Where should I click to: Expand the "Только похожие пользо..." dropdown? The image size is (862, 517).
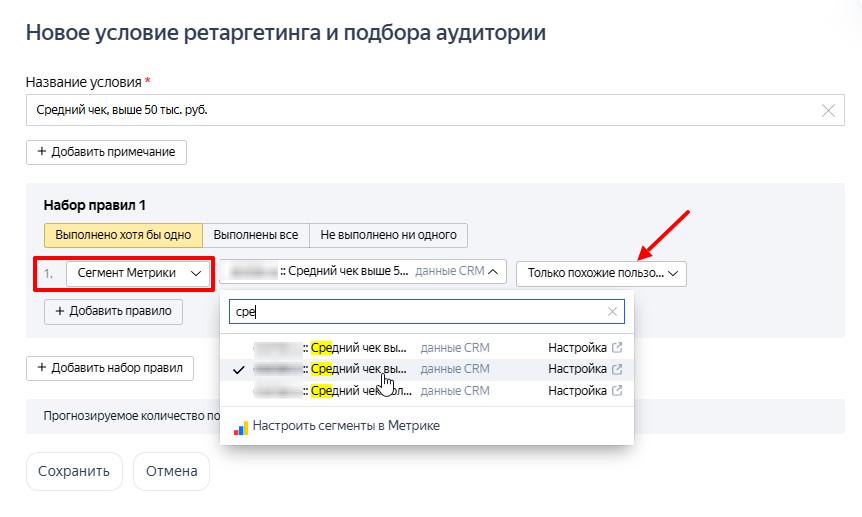click(x=601, y=273)
